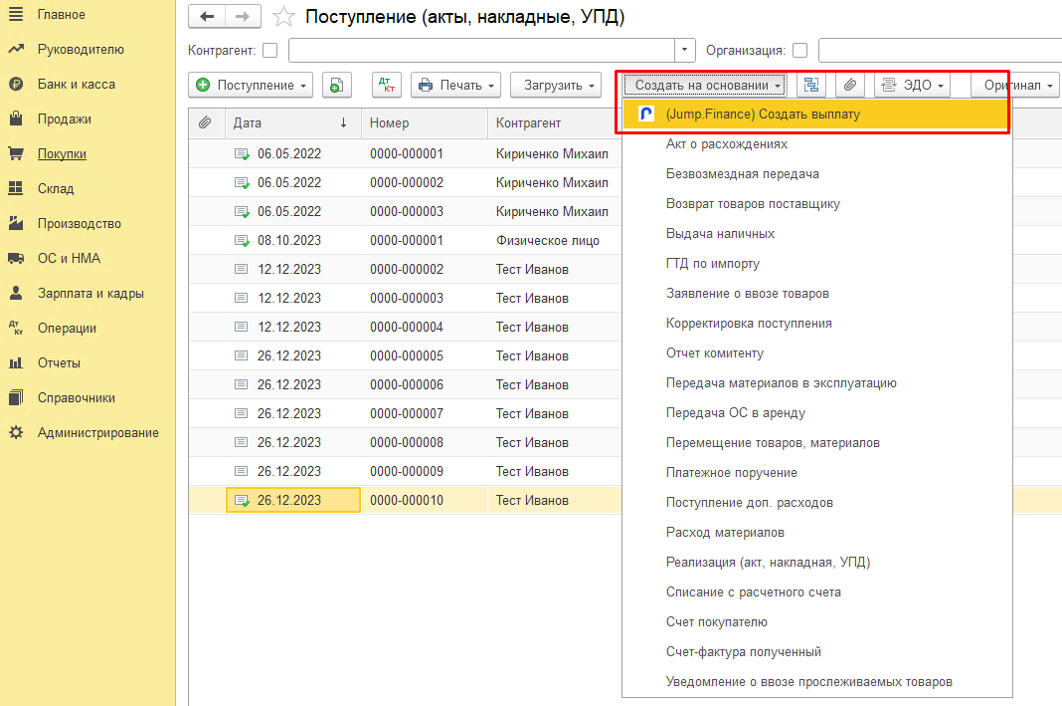Image resolution: width=1062 pixels, height=706 pixels.
Task: Click the back navigation arrow
Action: (207, 17)
